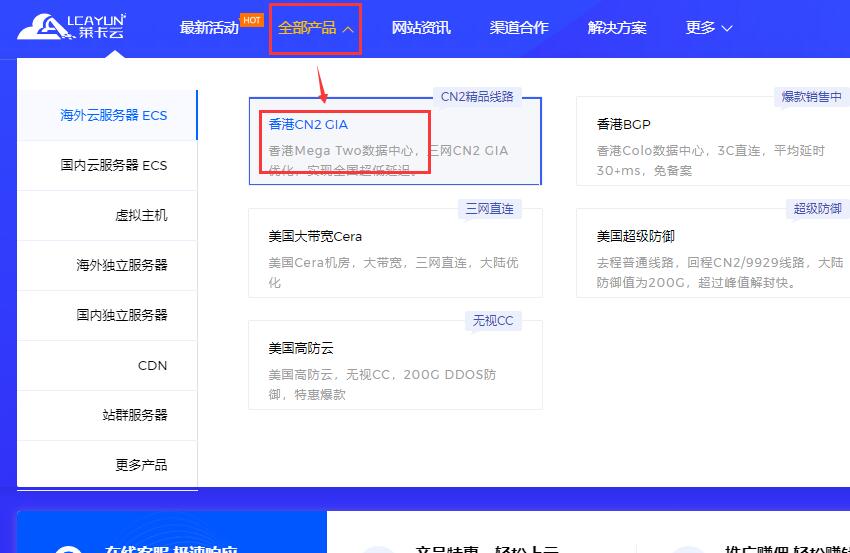Screen dimensions: 850x553
Task: Click 美国Cera机房 description text
Action: point(393,273)
